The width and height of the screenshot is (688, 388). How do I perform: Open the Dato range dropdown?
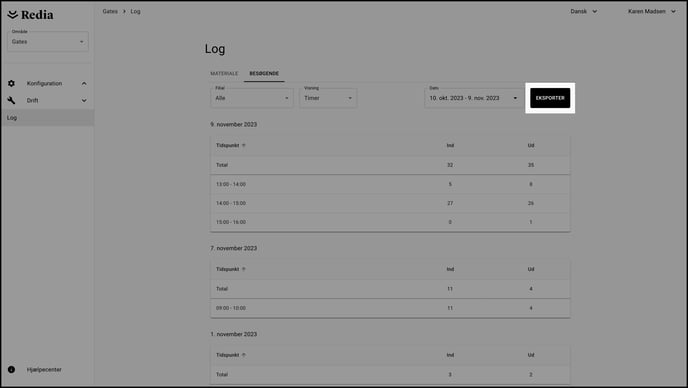tap(474, 98)
